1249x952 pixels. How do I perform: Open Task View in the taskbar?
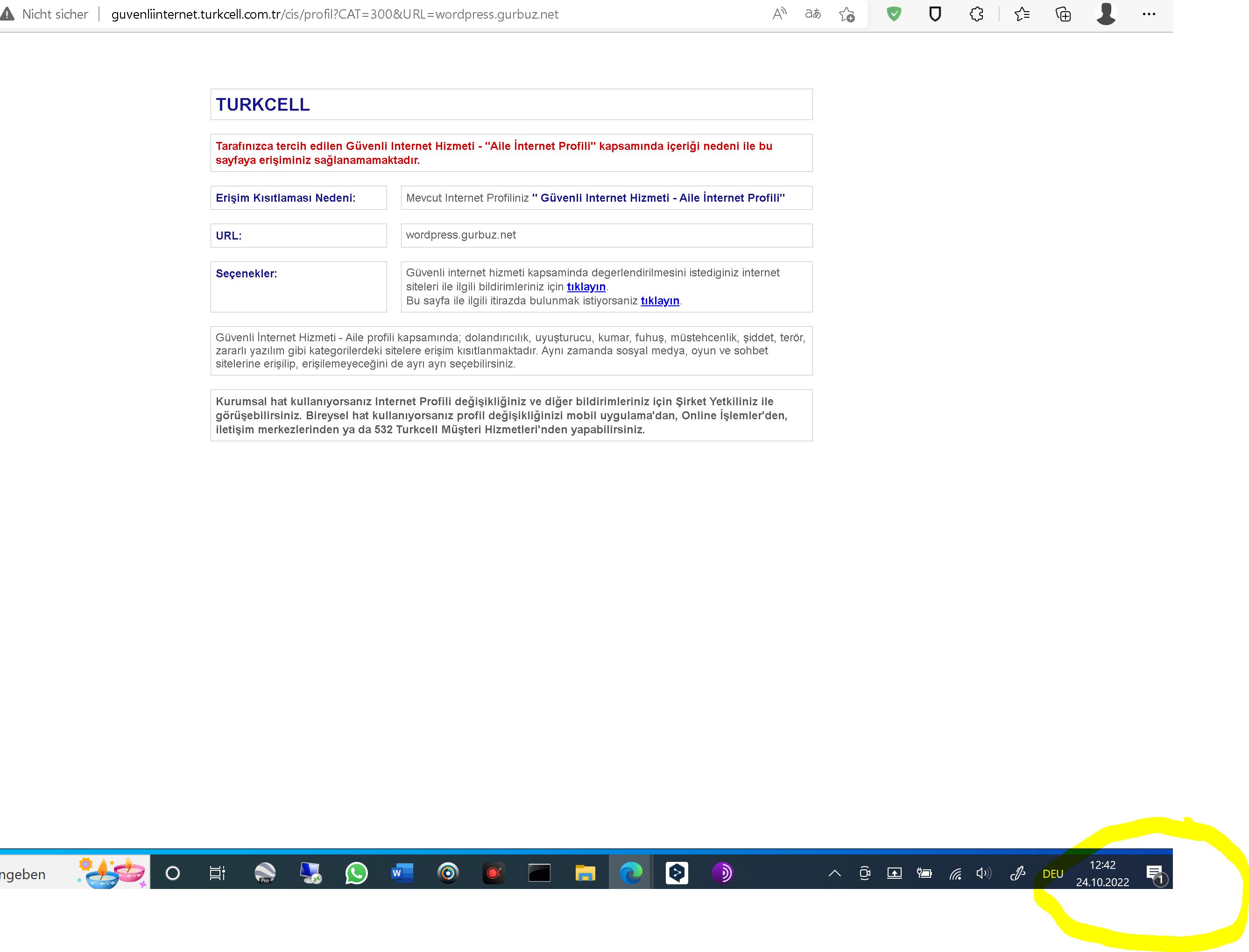pyautogui.click(x=217, y=873)
